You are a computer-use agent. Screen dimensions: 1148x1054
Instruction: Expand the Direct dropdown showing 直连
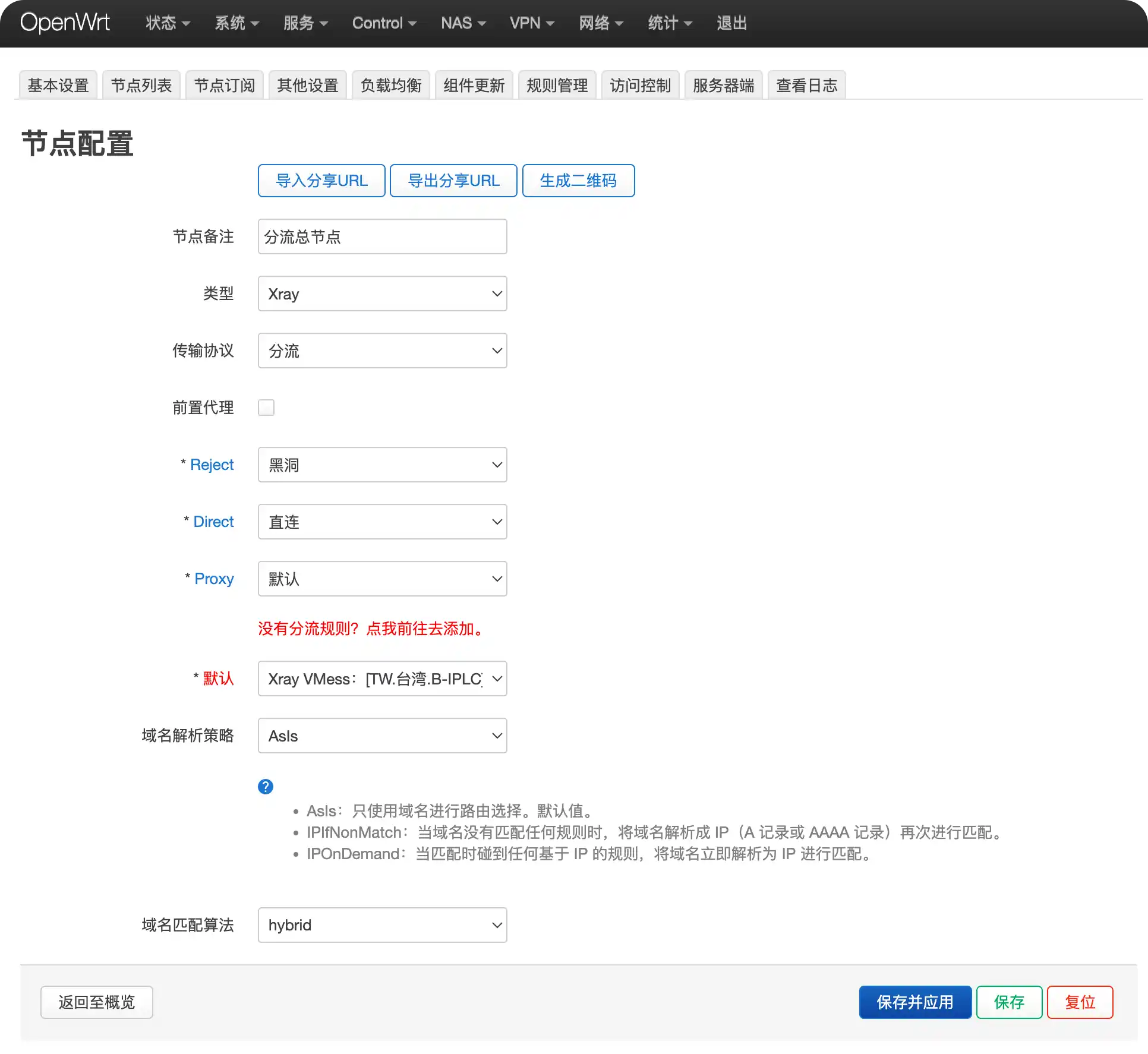(383, 522)
